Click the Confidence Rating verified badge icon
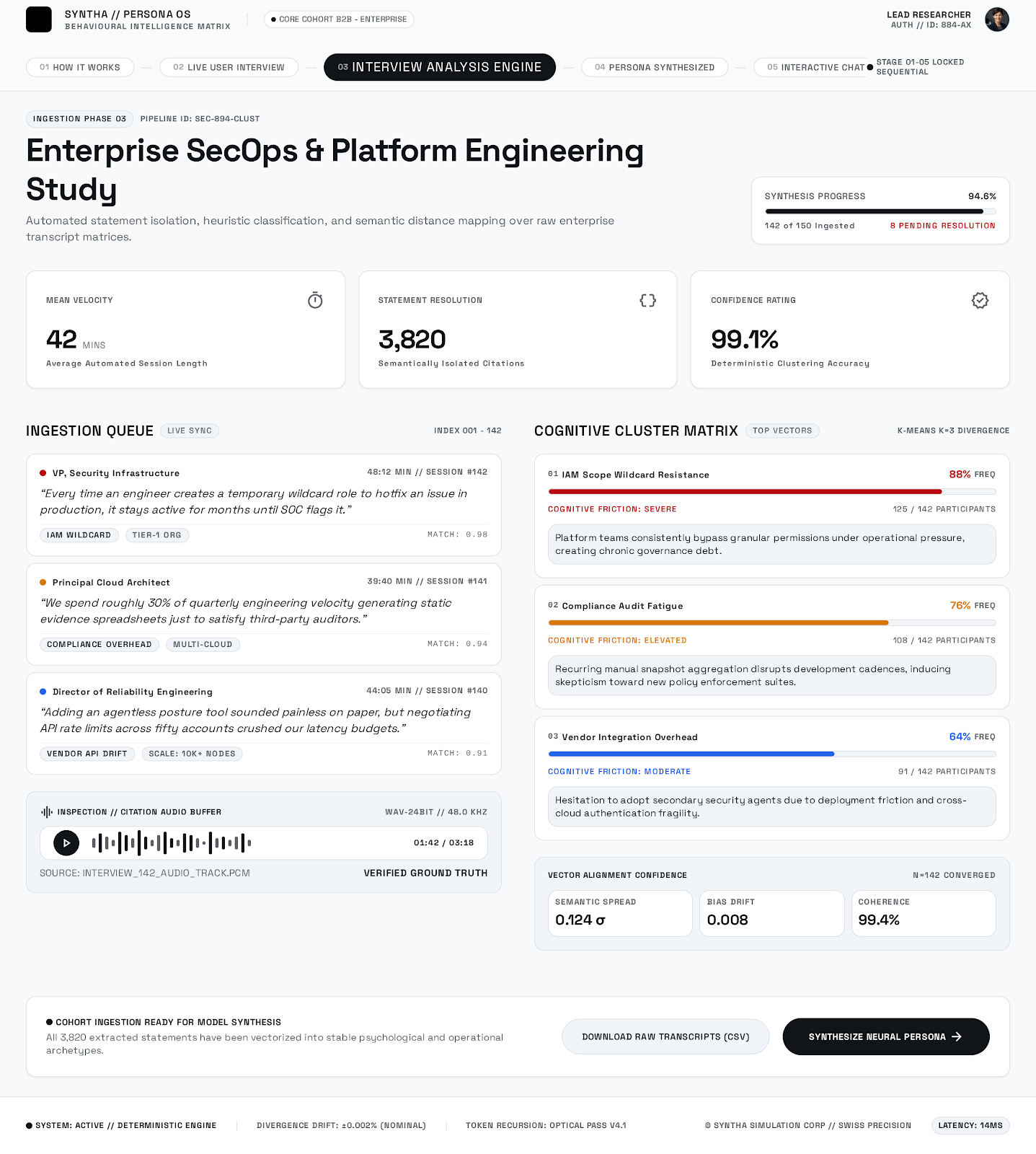 click(980, 300)
